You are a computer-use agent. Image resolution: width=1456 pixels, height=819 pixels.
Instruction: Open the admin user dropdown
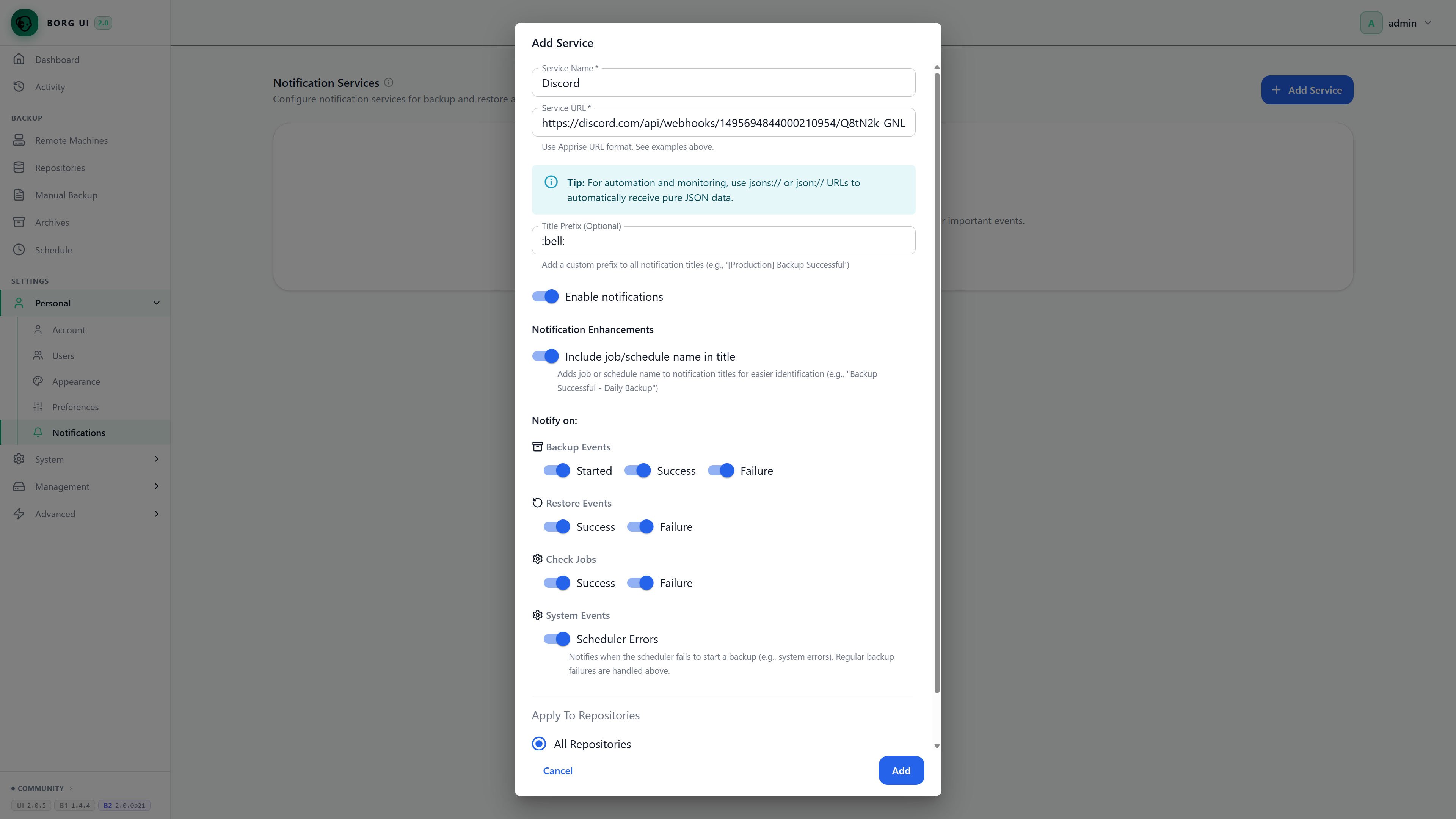coord(1396,23)
